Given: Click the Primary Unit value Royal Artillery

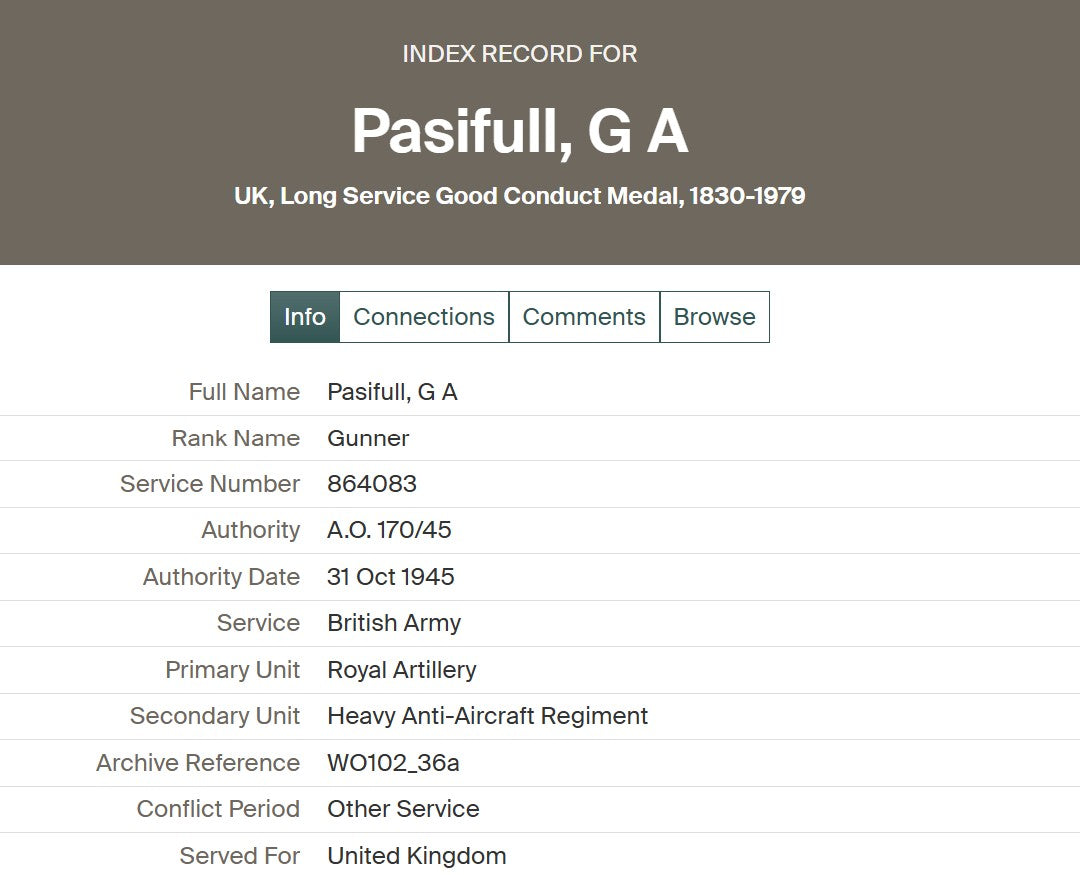Looking at the screenshot, I should click(402, 670).
